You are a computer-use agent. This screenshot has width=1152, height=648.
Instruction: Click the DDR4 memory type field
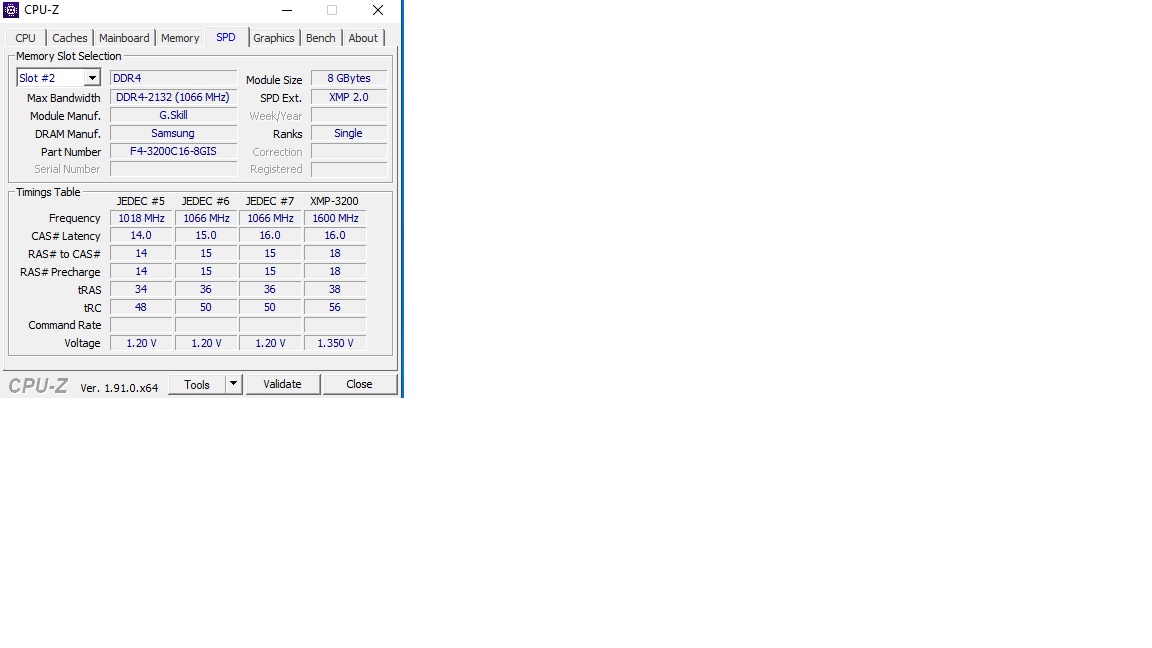tap(173, 78)
